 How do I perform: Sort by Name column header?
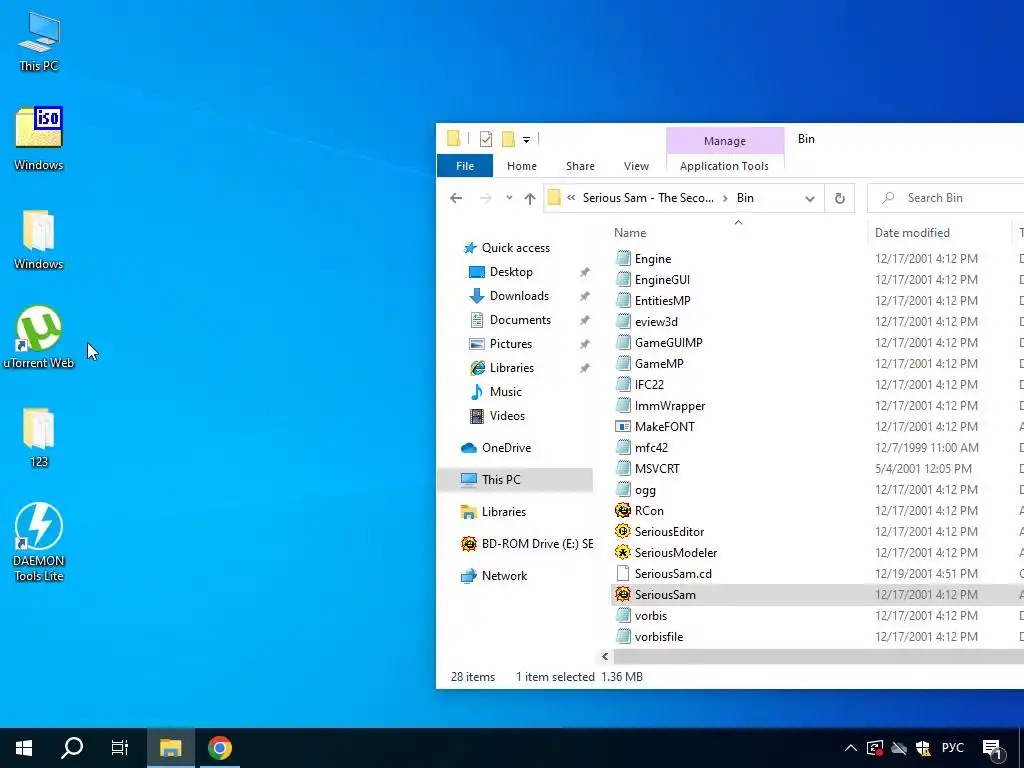[x=630, y=232]
